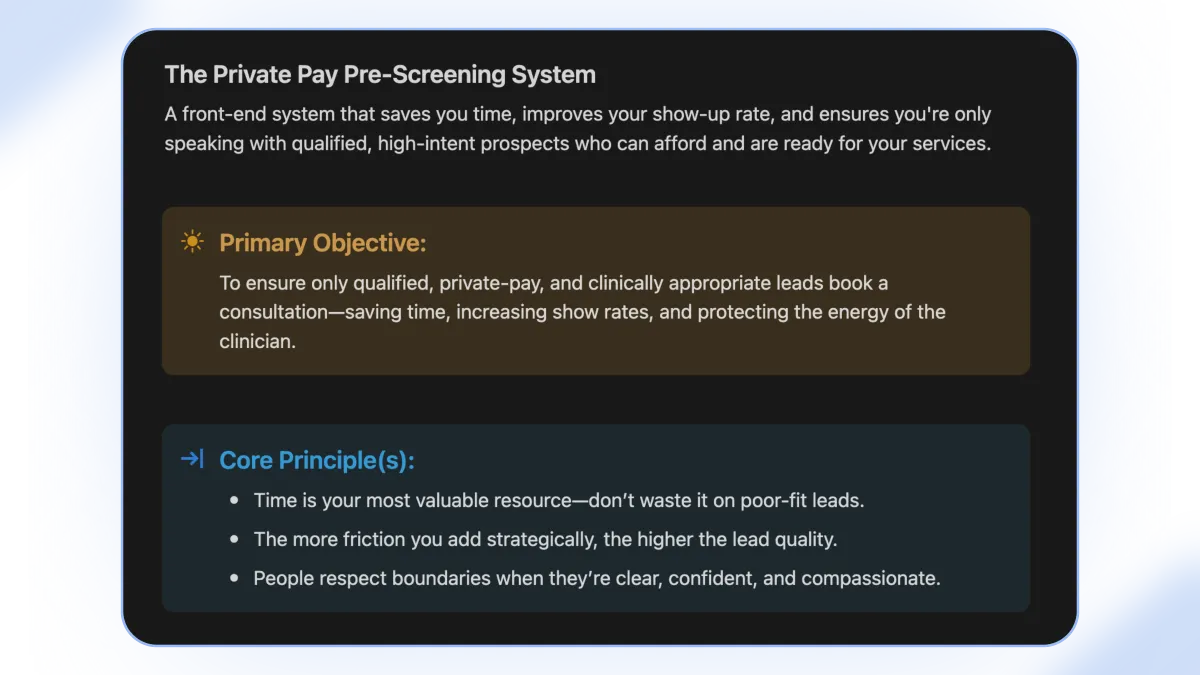Select the Primary Objective heading
1200x675 pixels.
(323, 243)
